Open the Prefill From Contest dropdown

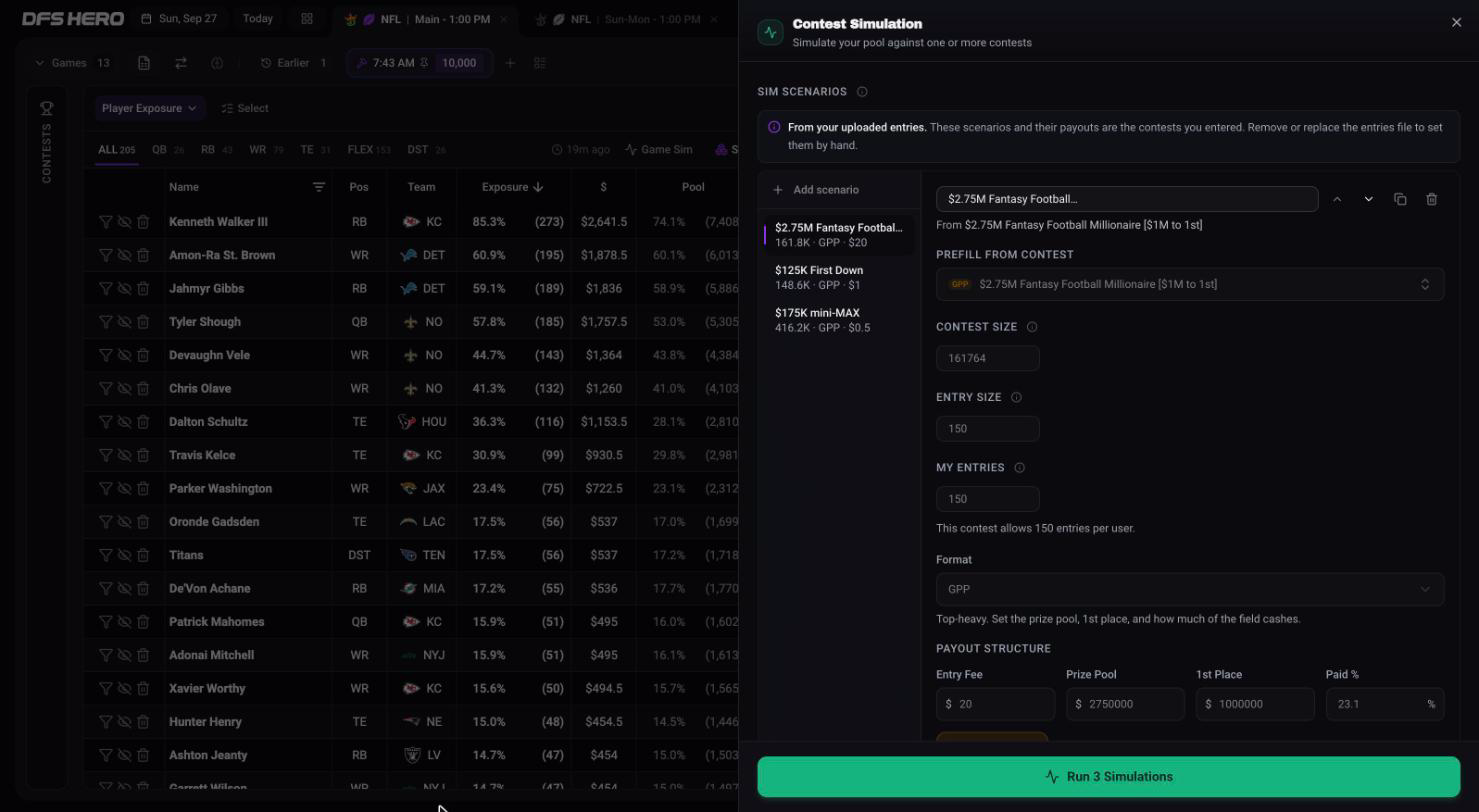[x=1190, y=284]
